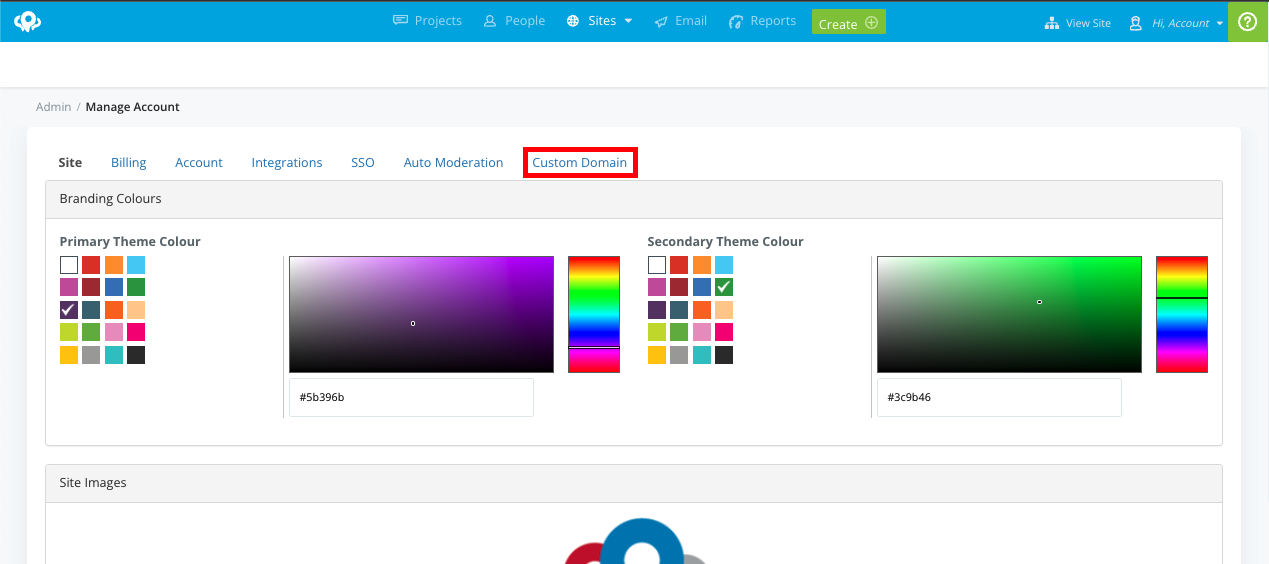
Task: Click the purple primary saturation picker area
Action: [421, 314]
